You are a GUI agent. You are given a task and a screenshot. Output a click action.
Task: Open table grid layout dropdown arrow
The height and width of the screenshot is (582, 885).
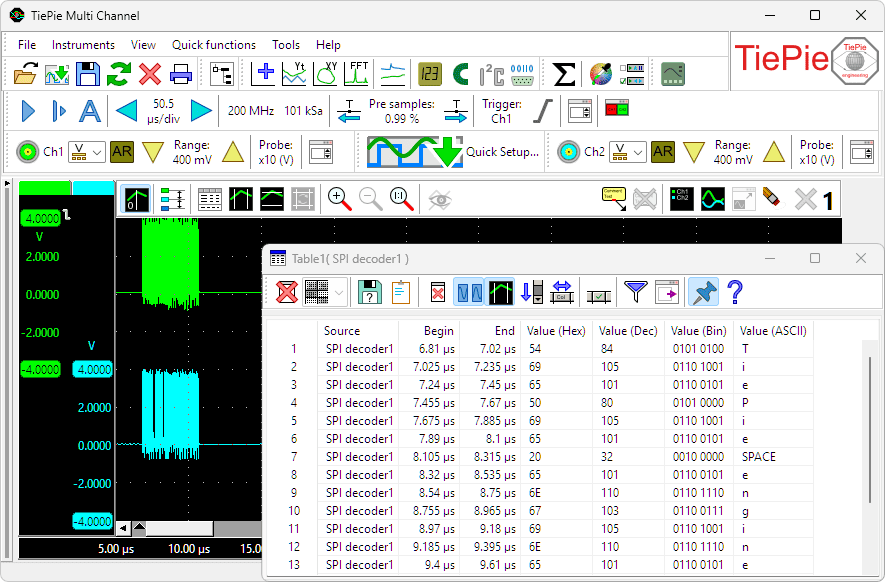pyautogui.click(x=339, y=292)
